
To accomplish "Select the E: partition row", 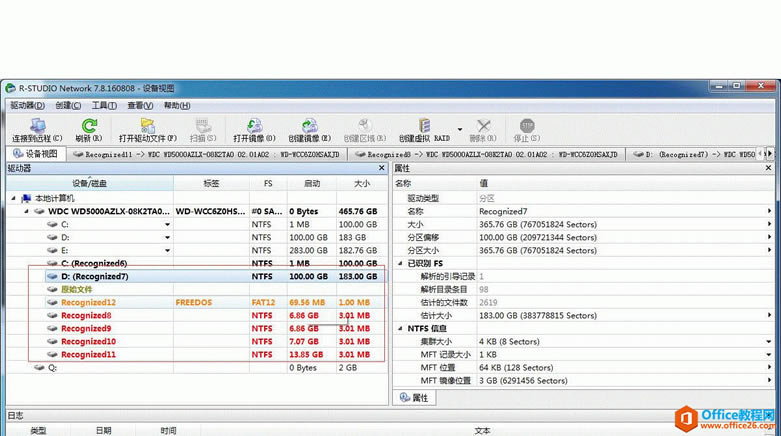I will click(197, 251).
